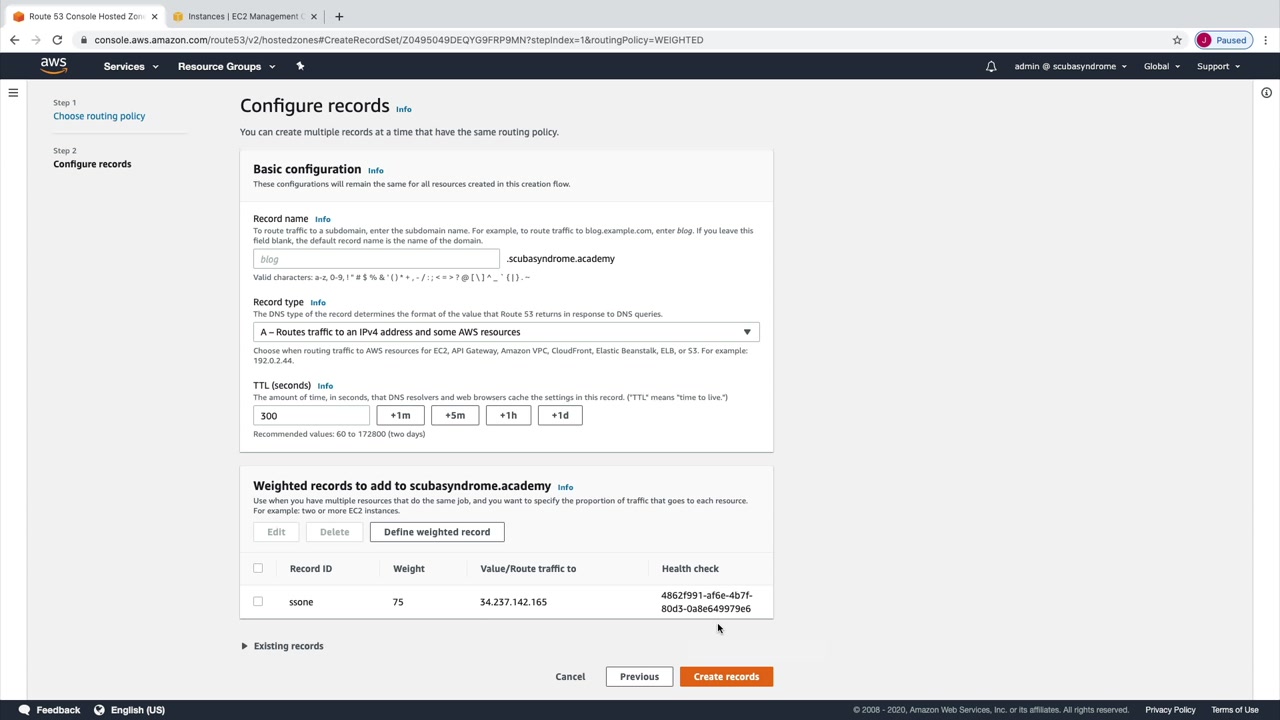This screenshot has height=720, width=1280.
Task: Focus the Record name input field
Action: [x=376, y=259]
